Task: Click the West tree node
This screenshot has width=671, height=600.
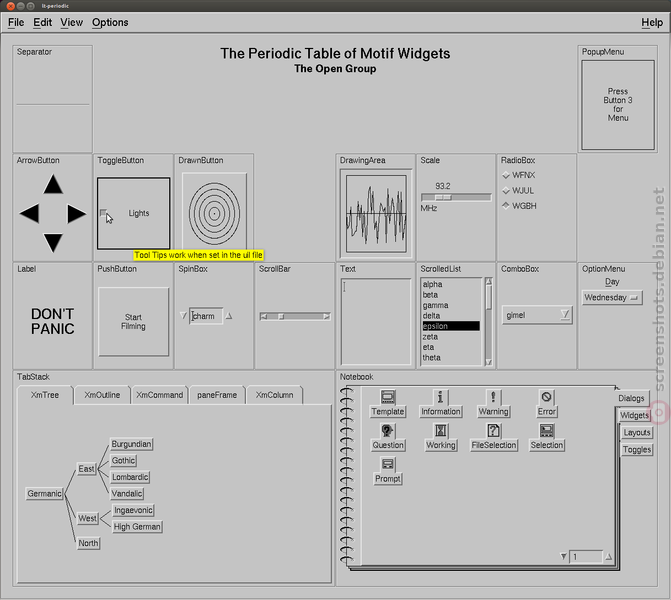Action: click(87, 518)
